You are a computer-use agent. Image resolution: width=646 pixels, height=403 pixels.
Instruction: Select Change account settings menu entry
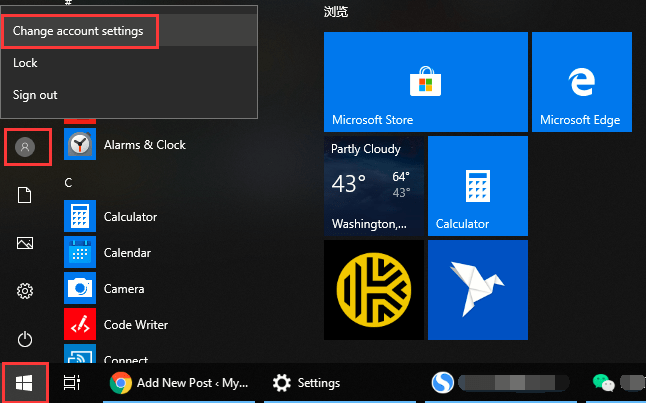[129, 31]
